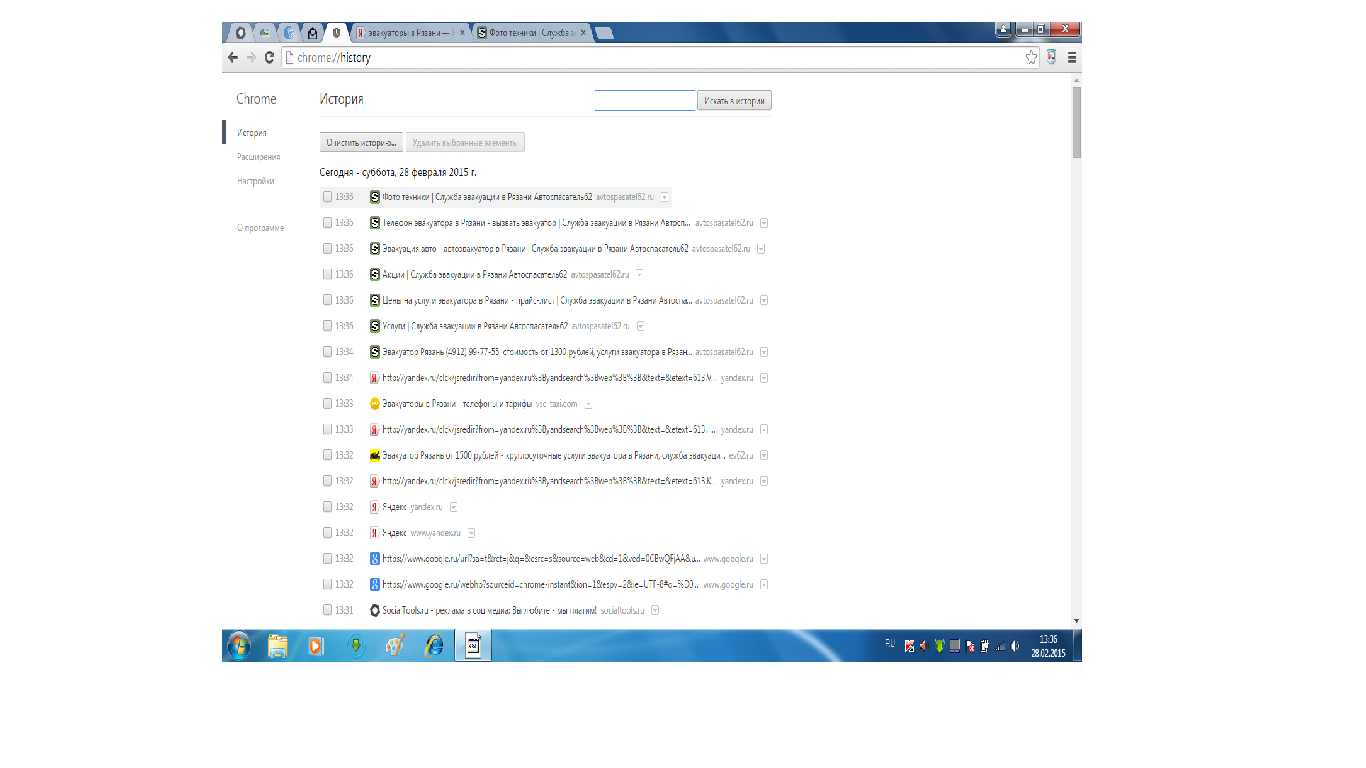1366x768 pixels.
Task: Click the 'Удалить выбранные элементы' button
Action: pos(465,143)
